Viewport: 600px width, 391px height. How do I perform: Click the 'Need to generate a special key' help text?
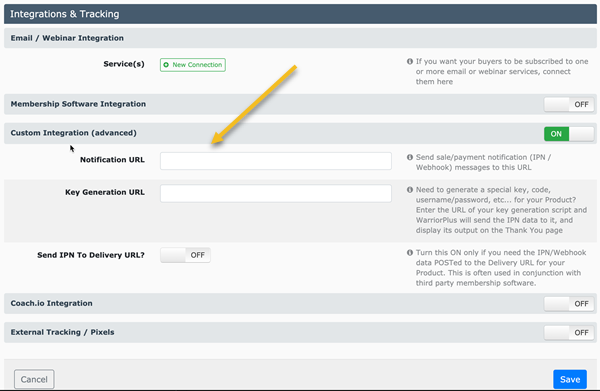[501, 210]
